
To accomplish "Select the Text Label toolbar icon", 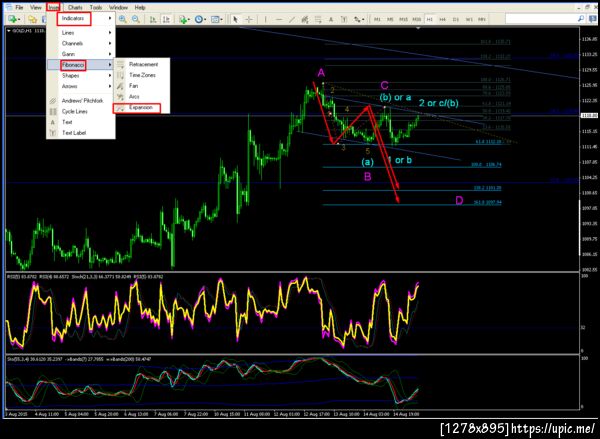I will (x=343, y=19).
